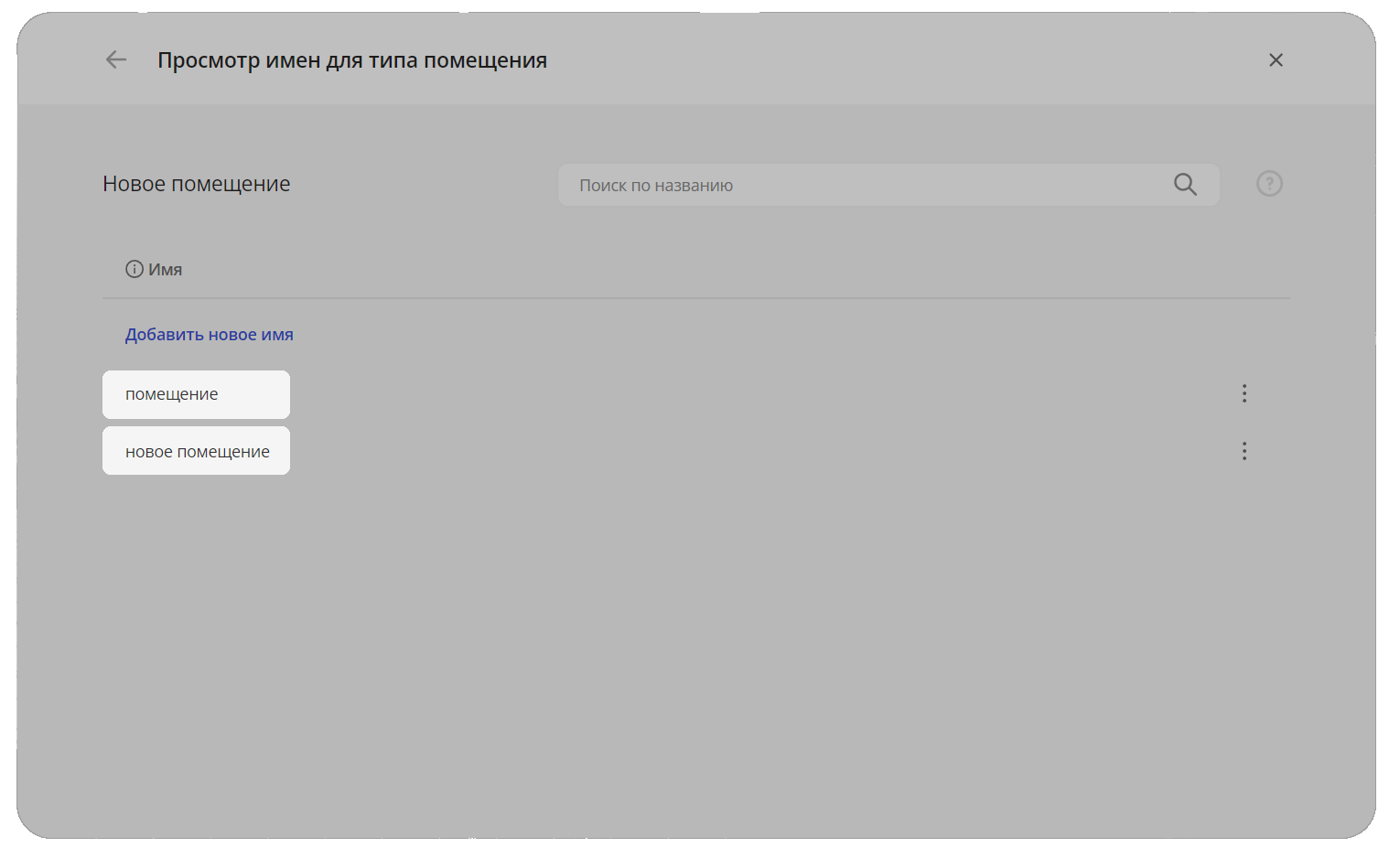Focus the Поиск по названию search field
The width and height of the screenshot is (1400, 848).
point(888,185)
